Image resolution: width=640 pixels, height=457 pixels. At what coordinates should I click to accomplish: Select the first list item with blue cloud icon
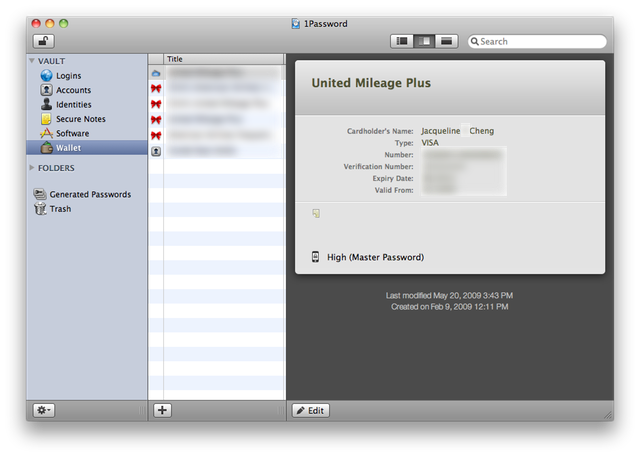216,73
